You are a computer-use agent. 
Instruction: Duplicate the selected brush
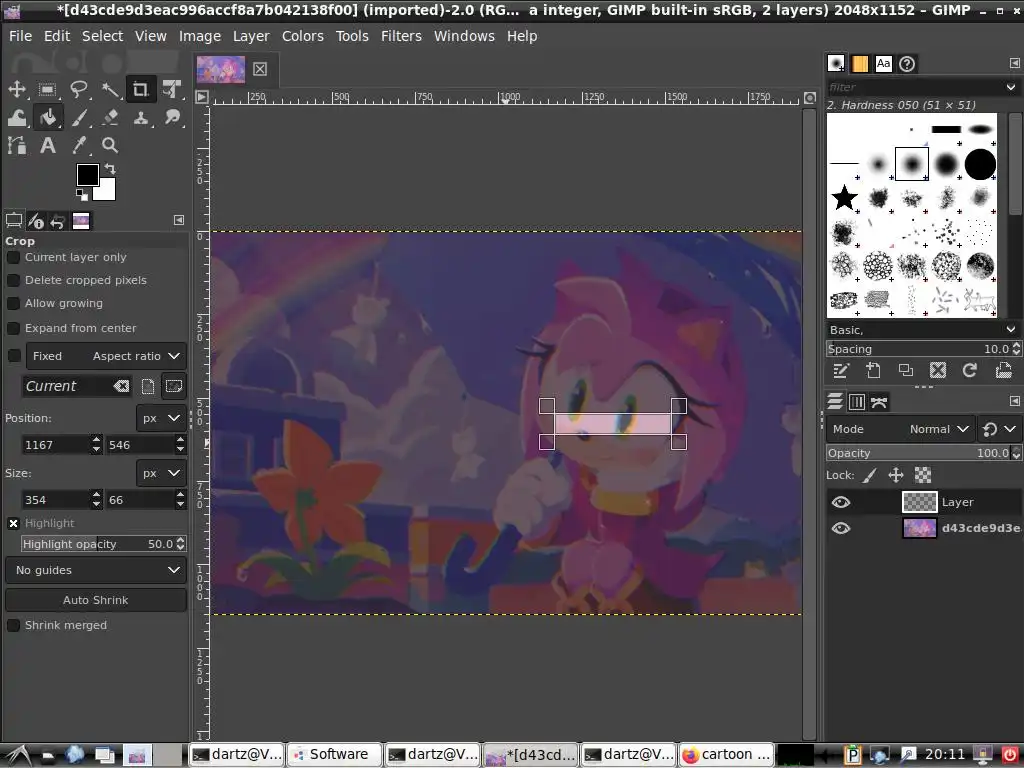coord(906,371)
